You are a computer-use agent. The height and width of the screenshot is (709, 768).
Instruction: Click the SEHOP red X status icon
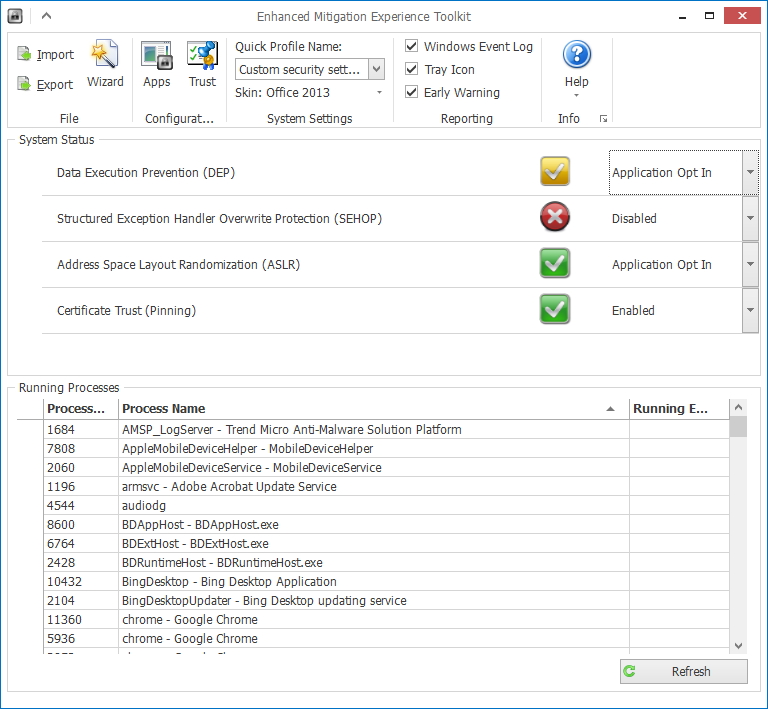pos(554,217)
